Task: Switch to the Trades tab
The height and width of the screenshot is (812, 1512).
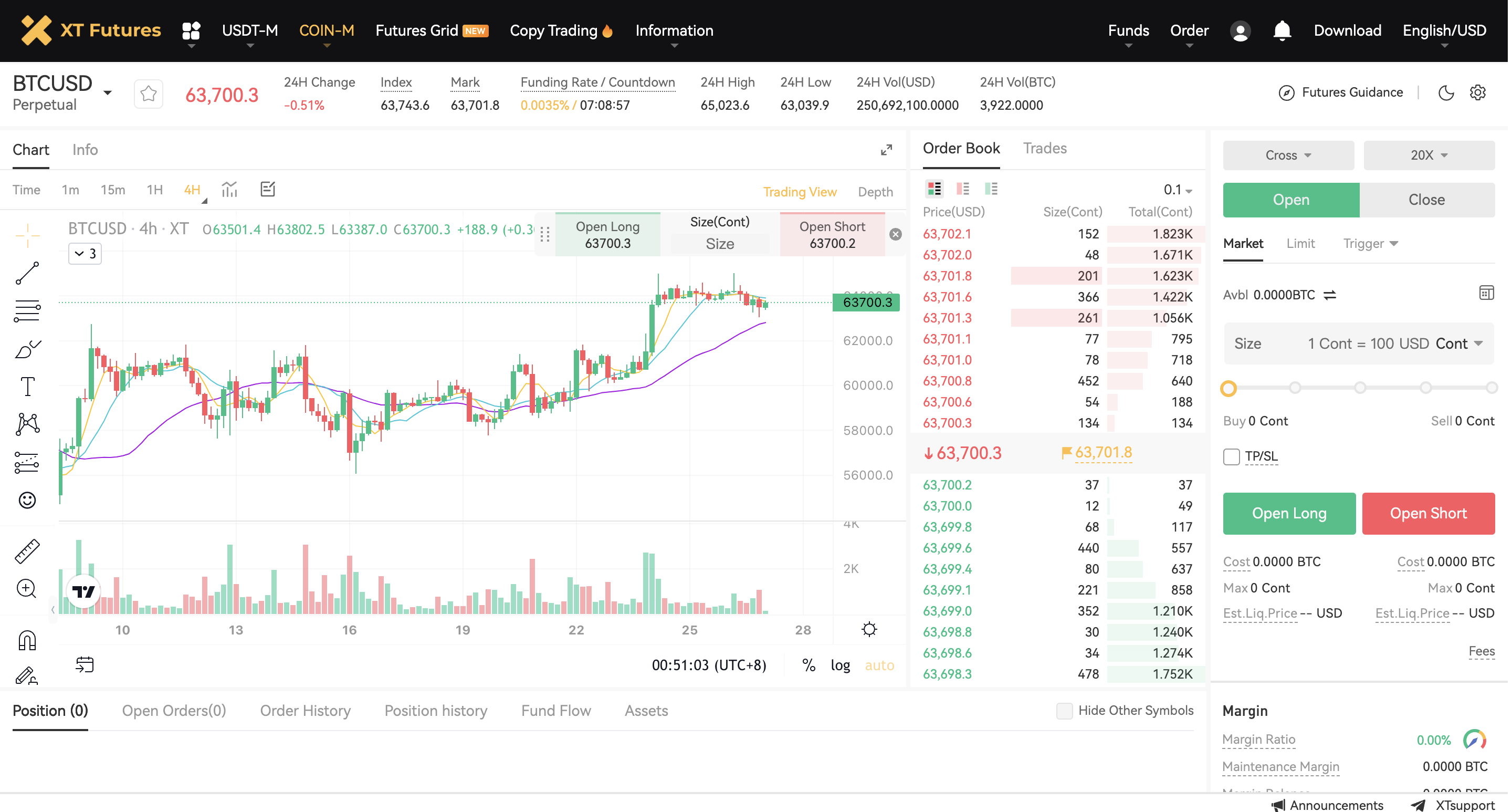Action: click(x=1045, y=148)
